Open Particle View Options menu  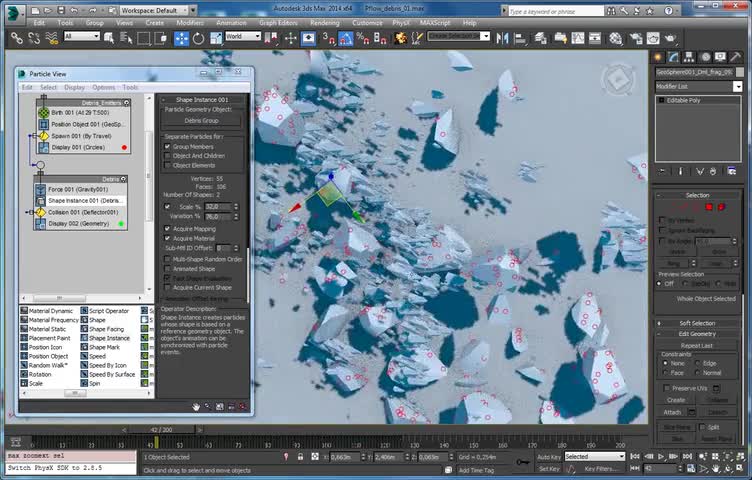point(104,87)
